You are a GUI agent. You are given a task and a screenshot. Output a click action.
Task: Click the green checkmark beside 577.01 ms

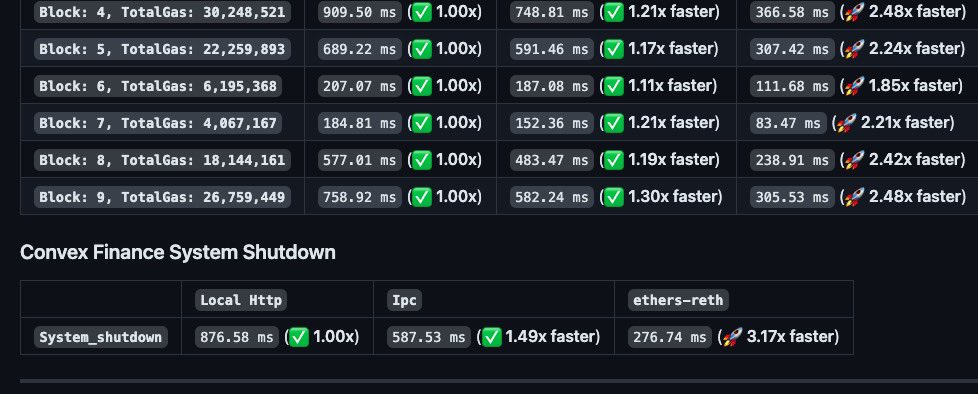(422, 160)
